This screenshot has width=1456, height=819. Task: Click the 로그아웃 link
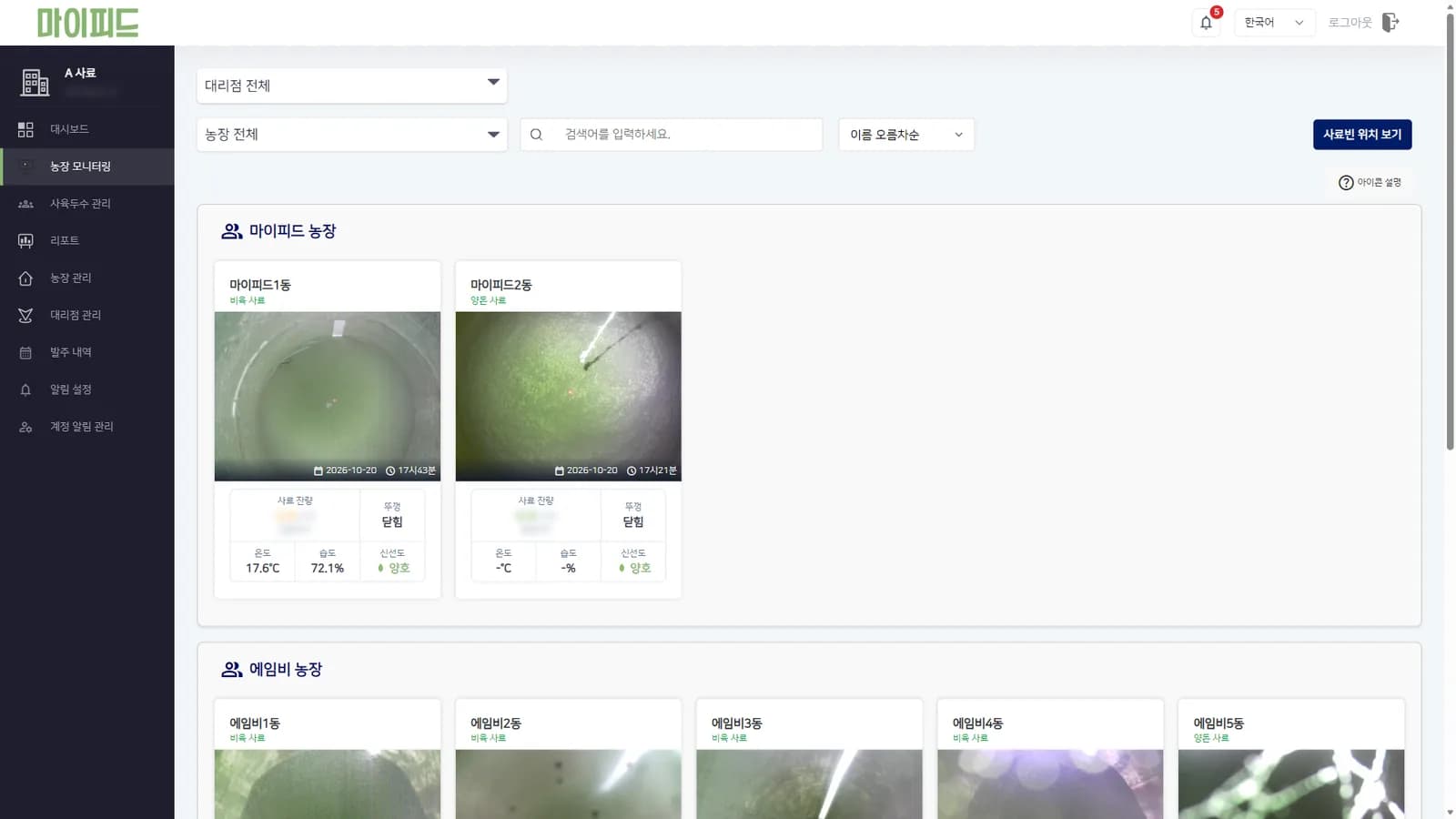pos(1350,23)
